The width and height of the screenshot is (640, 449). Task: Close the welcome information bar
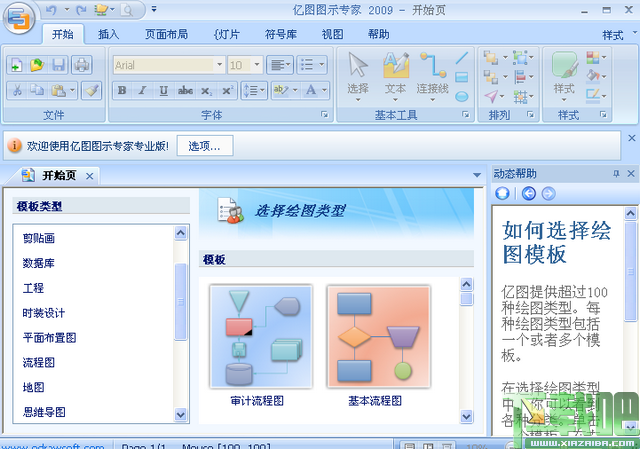[x=631, y=138]
